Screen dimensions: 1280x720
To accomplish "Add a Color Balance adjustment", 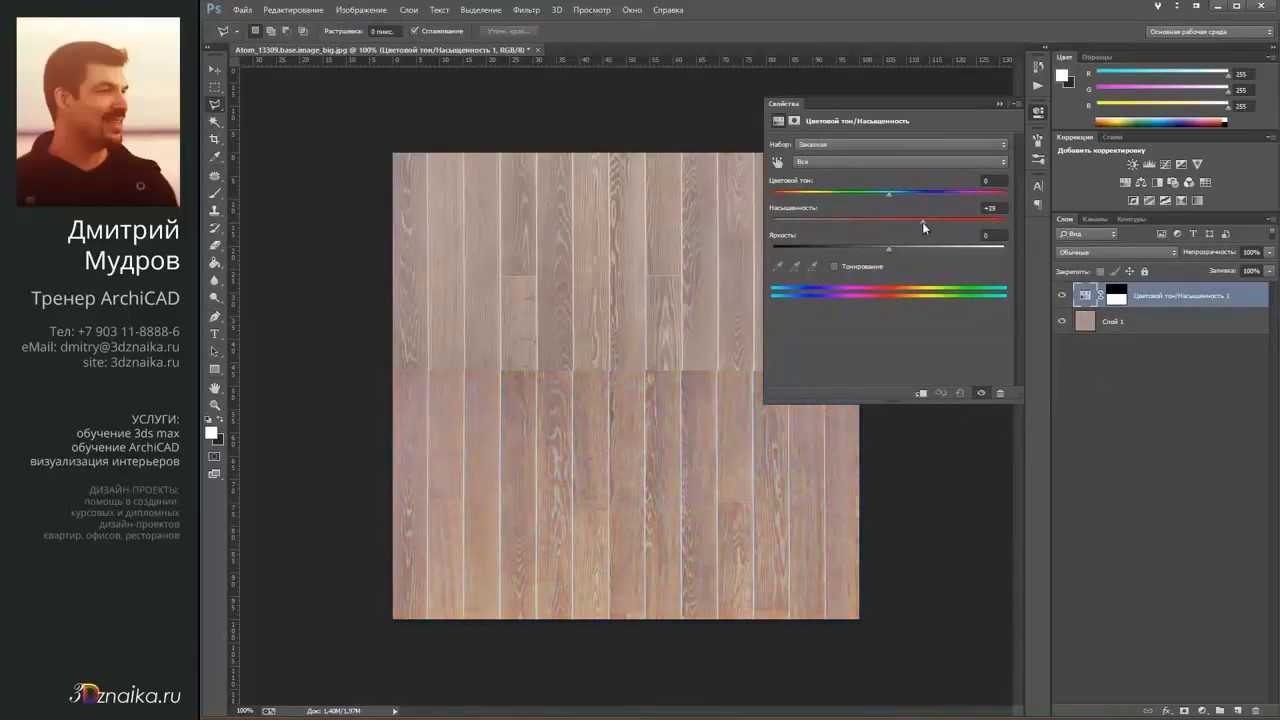I will click(1141, 182).
